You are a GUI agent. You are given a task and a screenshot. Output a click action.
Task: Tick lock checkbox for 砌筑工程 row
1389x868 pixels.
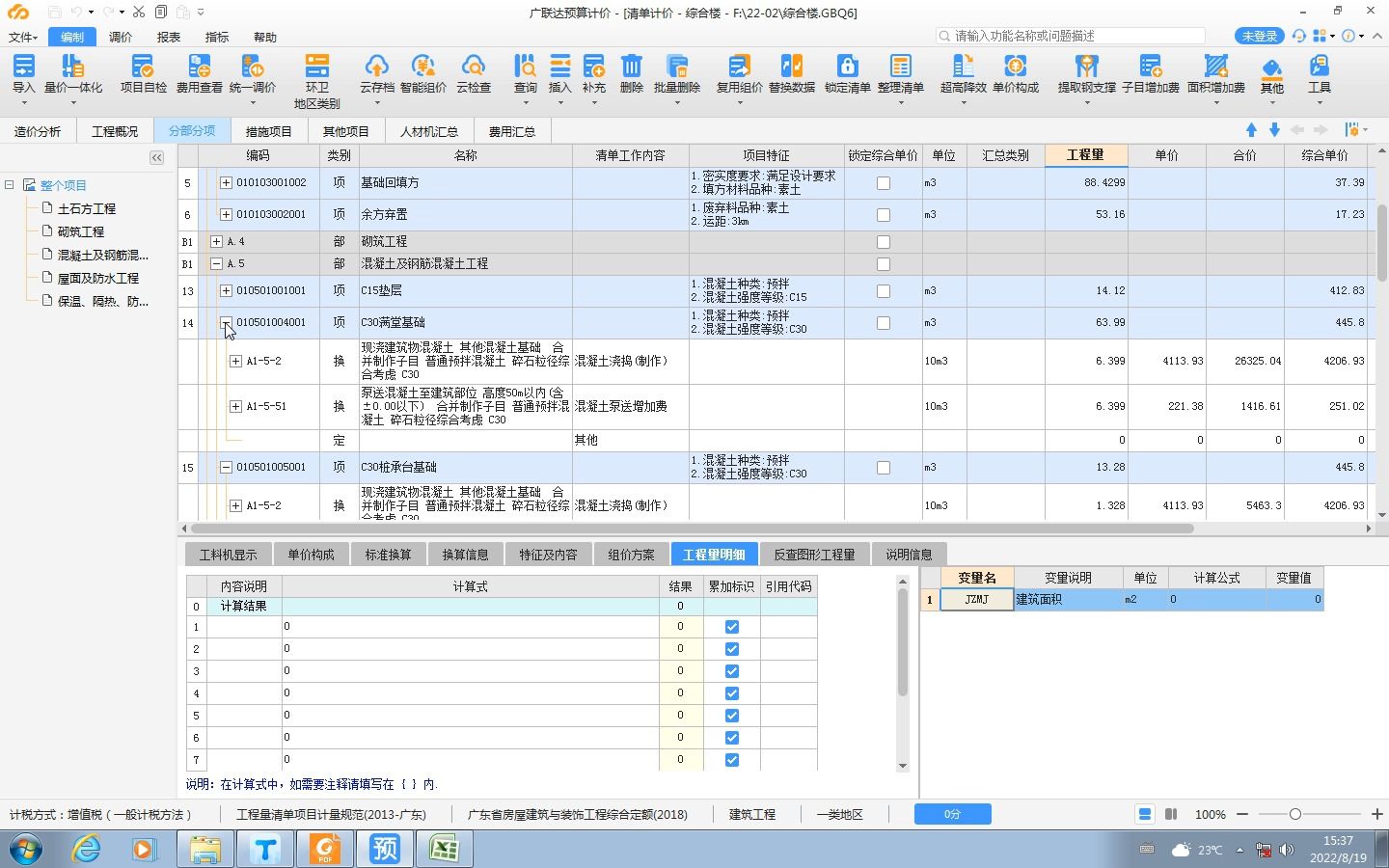[883, 242]
